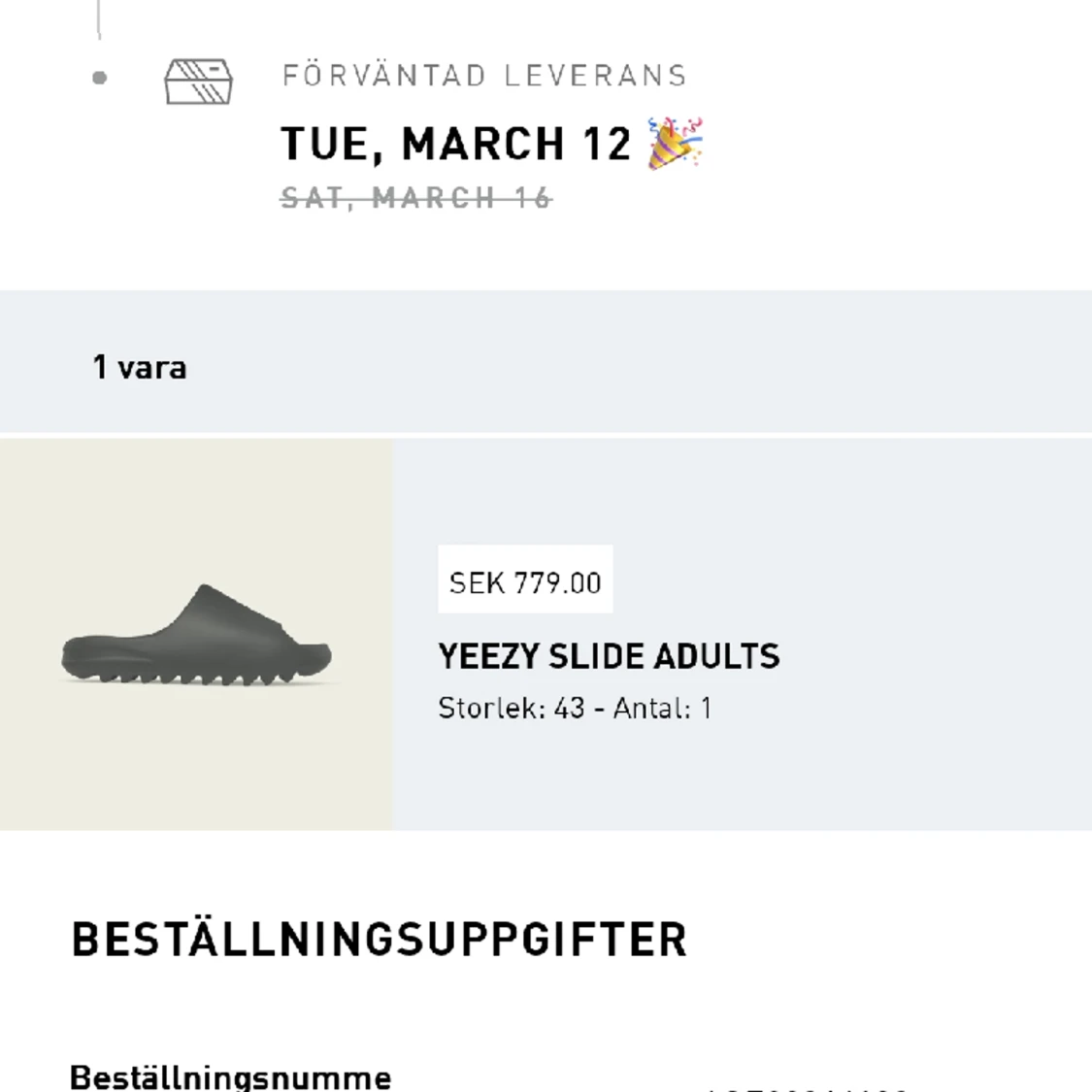
Task: Click the BESTÄLLNINGSUPPGIFTER section heading
Action: (x=380, y=939)
